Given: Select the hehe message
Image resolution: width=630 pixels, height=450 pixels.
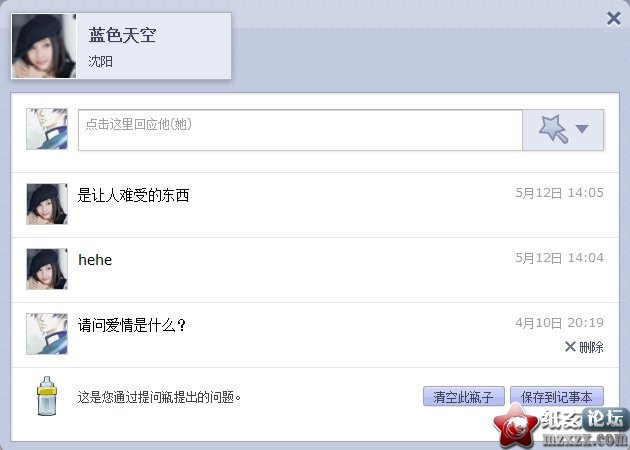Looking at the screenshot, I should (x=95, y=260).
